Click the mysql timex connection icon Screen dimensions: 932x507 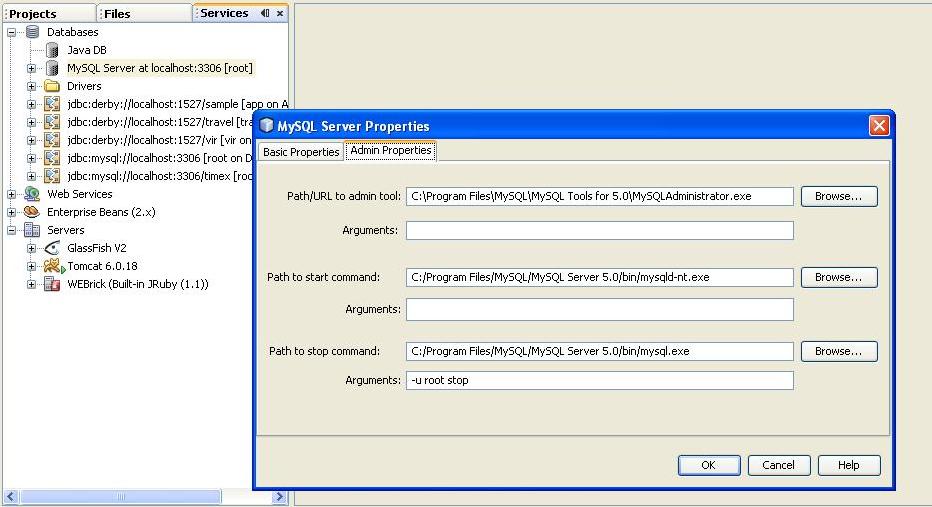[52, 176]
